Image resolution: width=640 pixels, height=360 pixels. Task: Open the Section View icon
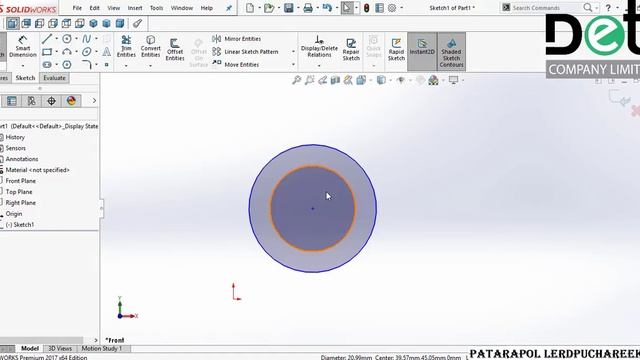(x=336, y=80)
